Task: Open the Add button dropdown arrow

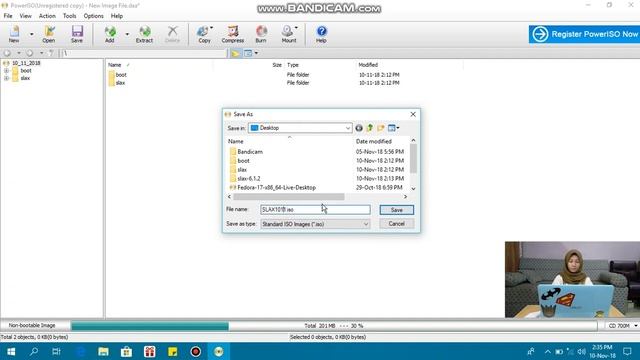Action: click(x=127, y=34)
